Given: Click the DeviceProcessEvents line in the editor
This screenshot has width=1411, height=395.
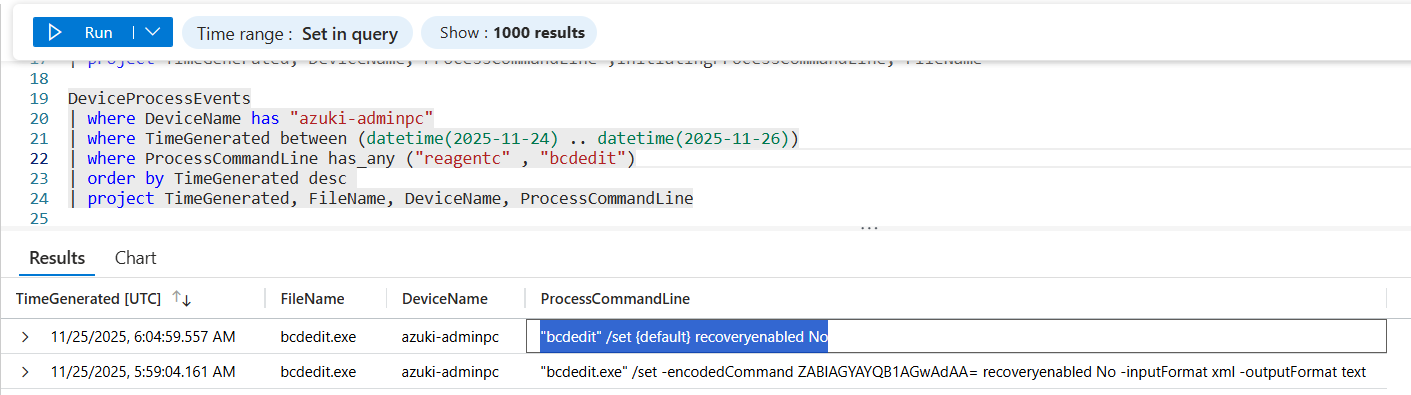Looking at the screenshot, I should click(159, 99).
